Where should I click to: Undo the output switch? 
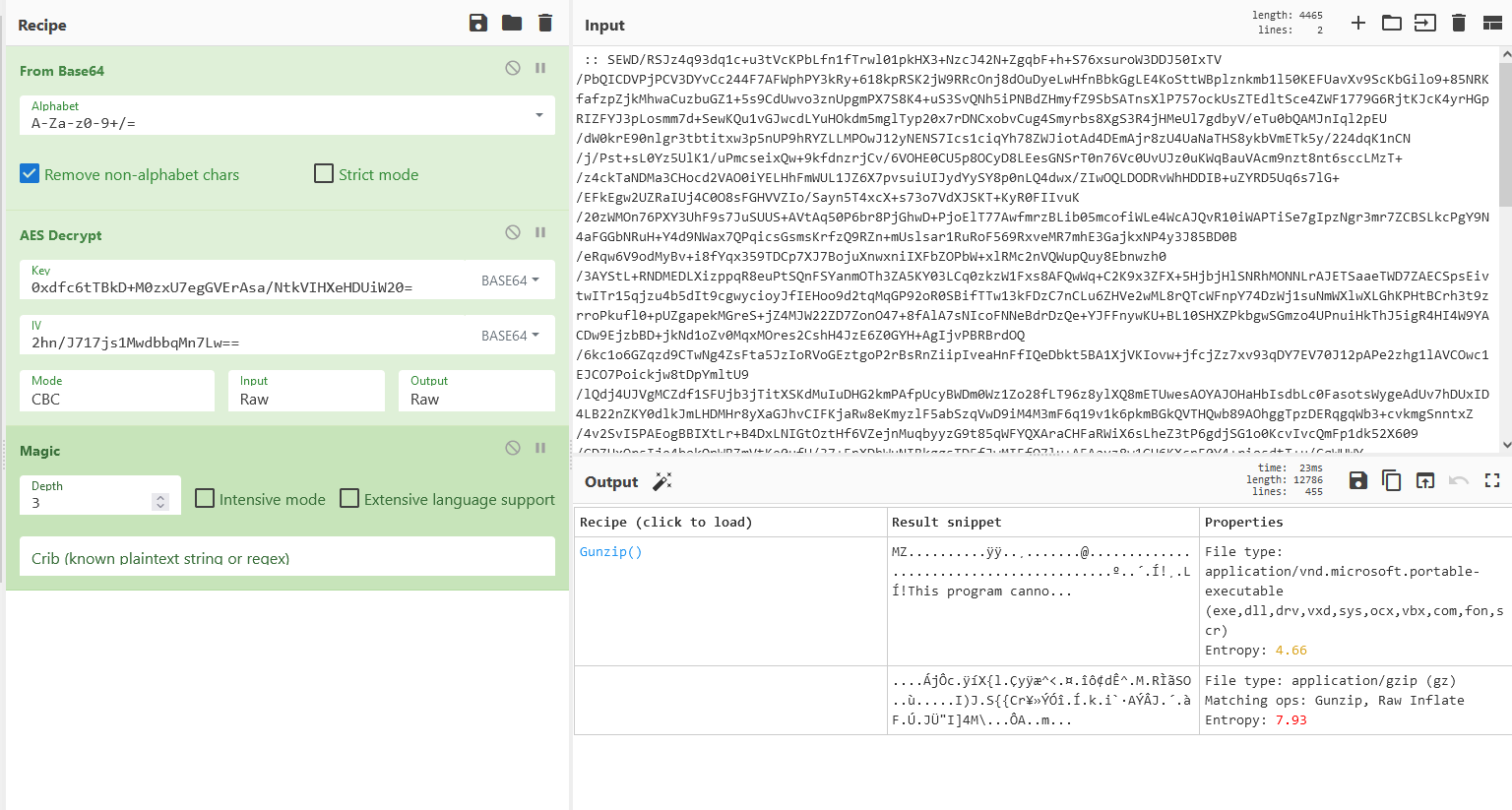[x=1459, y=480]
